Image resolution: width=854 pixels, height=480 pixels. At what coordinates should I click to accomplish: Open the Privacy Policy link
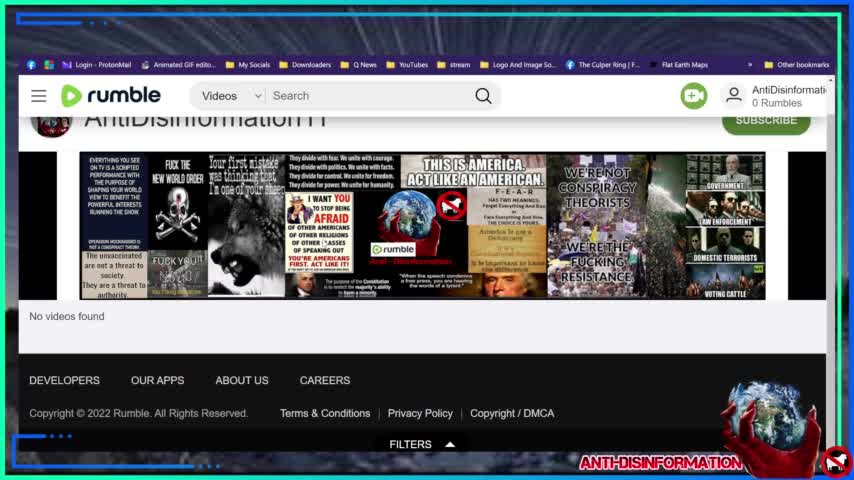pos(420,414)
